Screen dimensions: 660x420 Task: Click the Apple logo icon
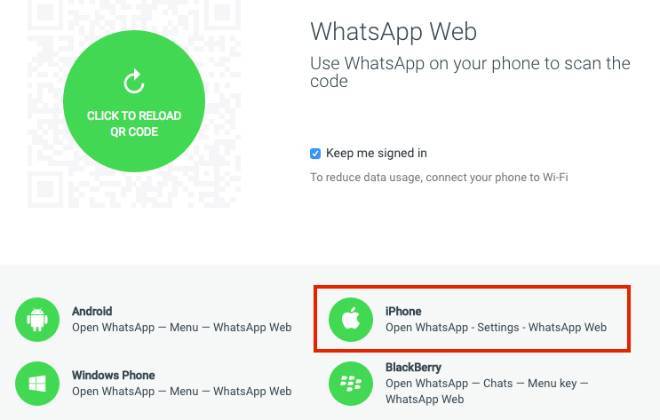tap(351, 319)
